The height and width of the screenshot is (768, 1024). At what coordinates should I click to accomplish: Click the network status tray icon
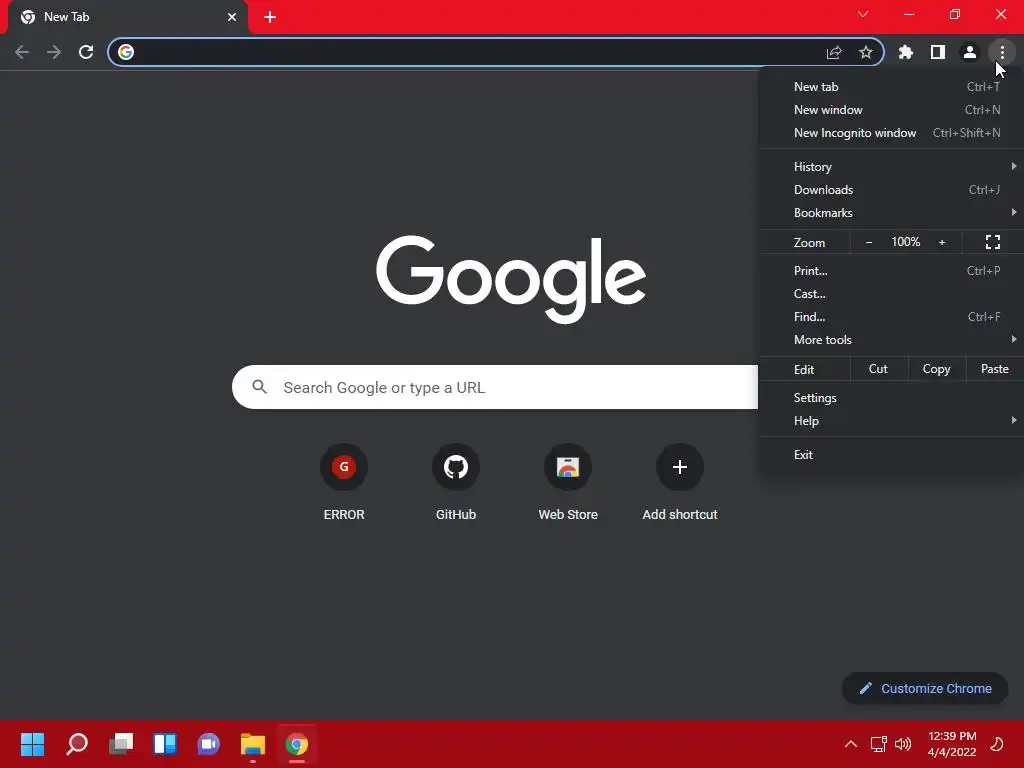pos(878,744)
